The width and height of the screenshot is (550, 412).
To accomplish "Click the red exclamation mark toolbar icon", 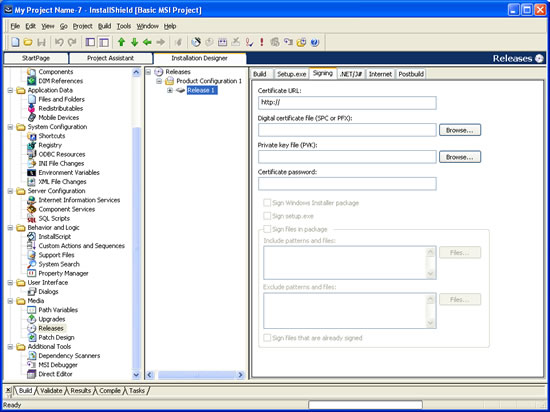I will (x=262, y=42).
